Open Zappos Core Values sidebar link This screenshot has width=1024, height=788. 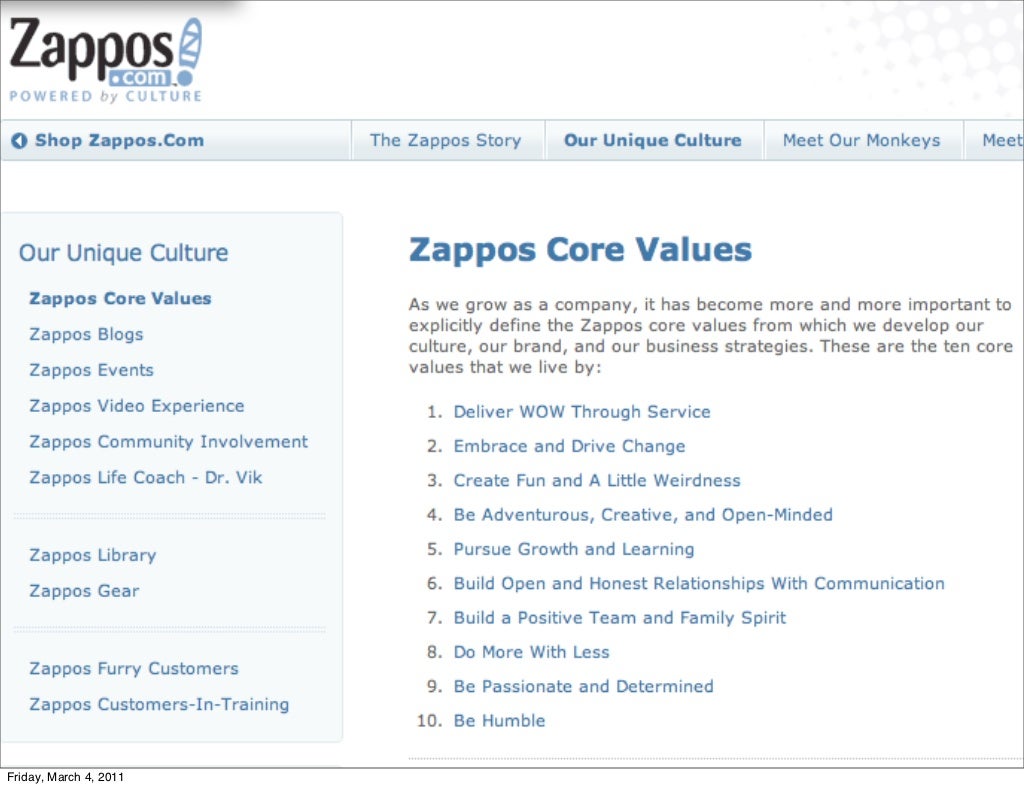(x=120, y=298)
